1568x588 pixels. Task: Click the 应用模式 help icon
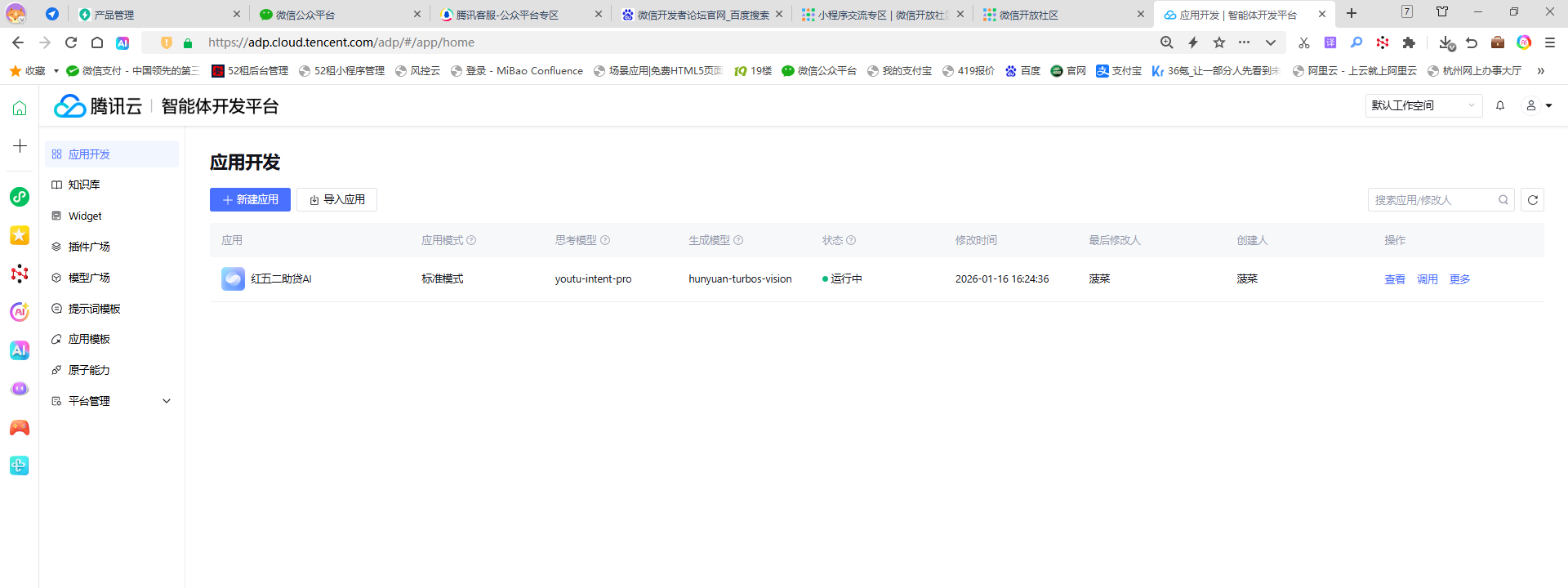click(471, 240)
